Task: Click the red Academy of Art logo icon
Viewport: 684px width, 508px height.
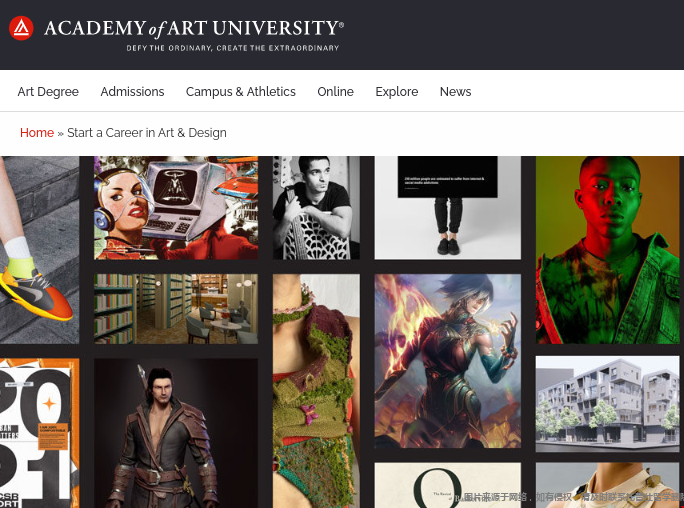Action: tap(21, 28)
